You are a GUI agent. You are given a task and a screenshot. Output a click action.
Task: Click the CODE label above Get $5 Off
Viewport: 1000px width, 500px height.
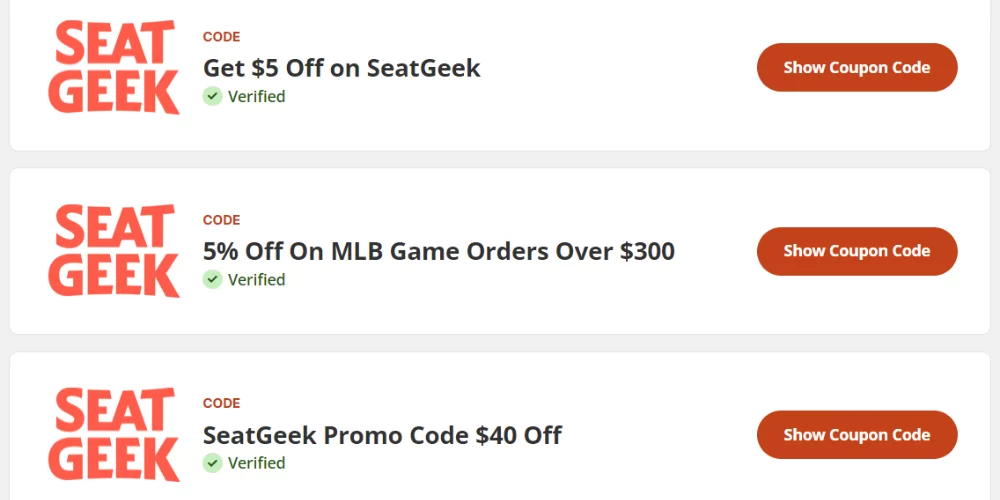pos(221,37)
